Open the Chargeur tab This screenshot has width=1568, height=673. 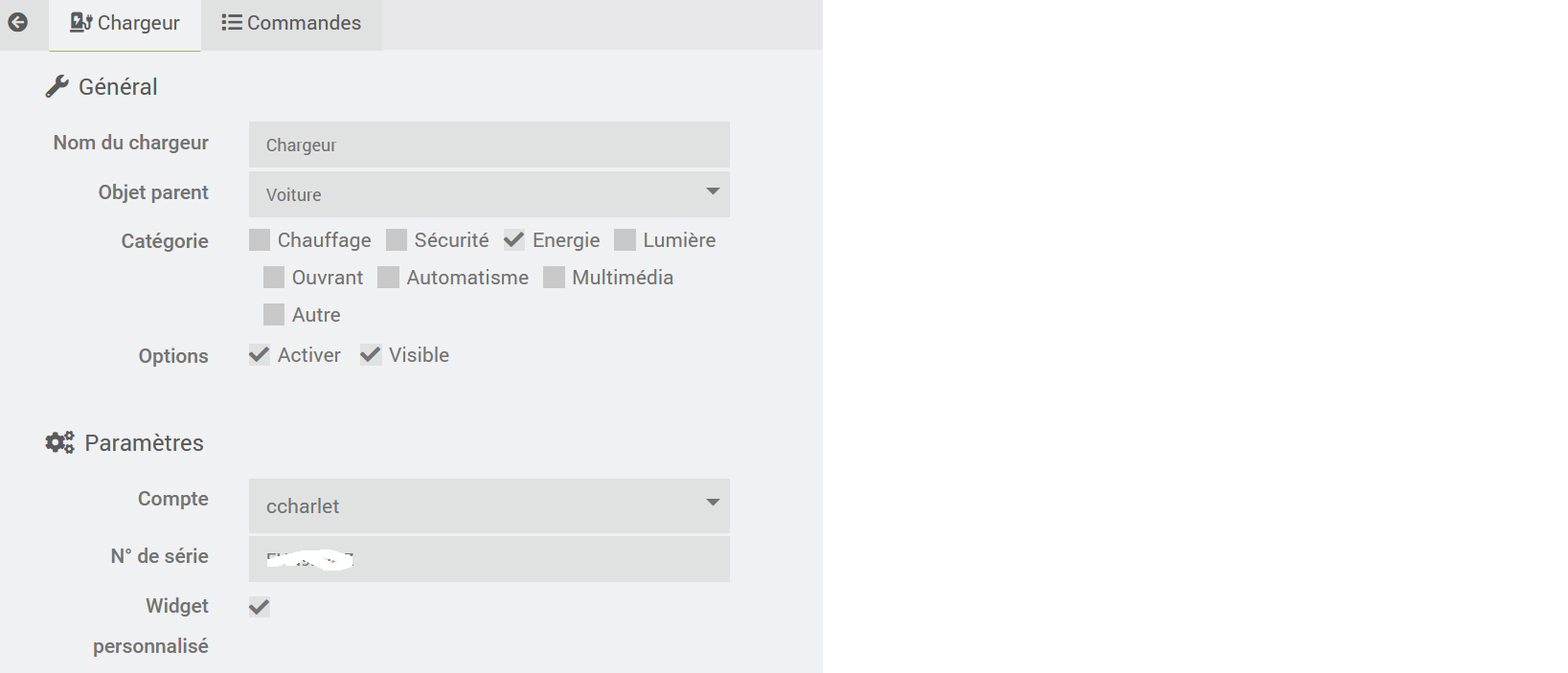pyautogui.click(x=125, y=23)
